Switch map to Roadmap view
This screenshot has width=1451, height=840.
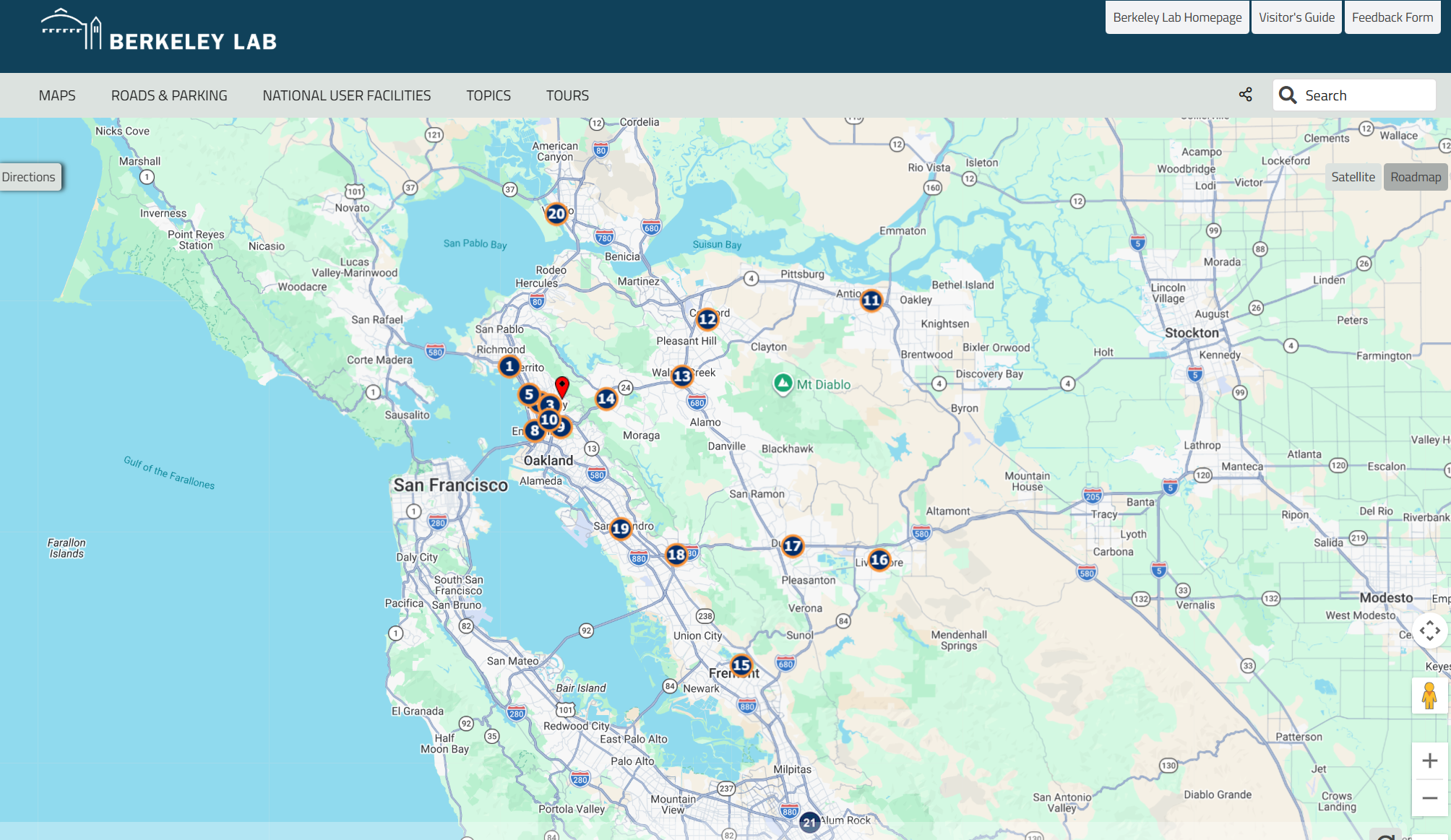pyautogui.click(x=1416, y=177)
